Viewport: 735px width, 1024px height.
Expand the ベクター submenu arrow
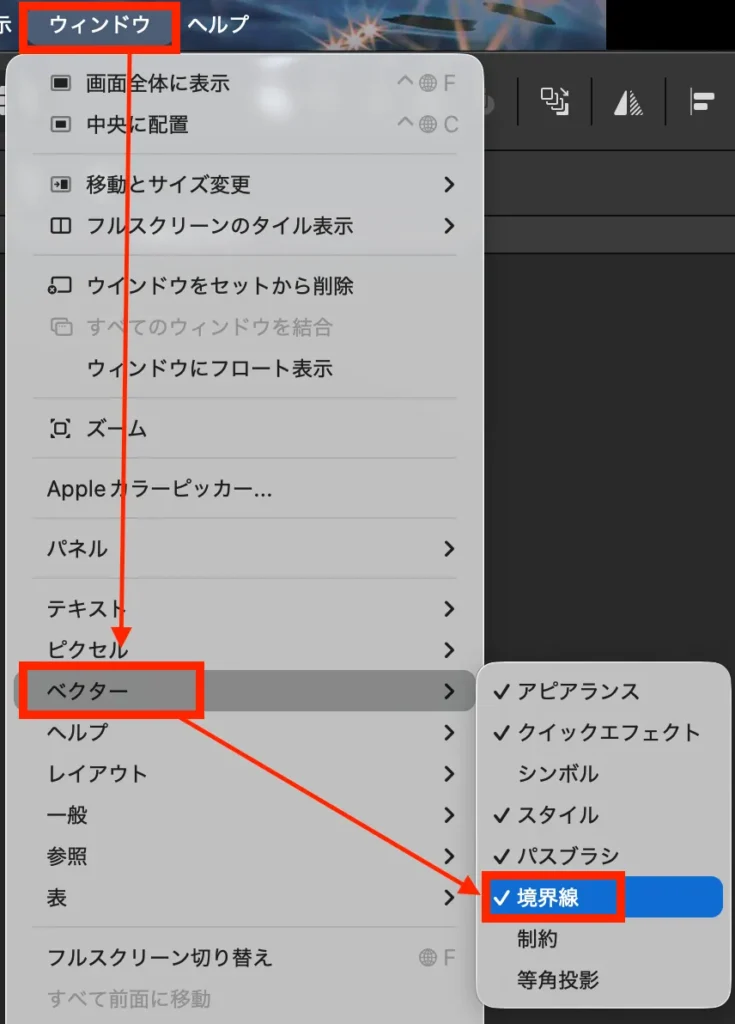(449, 691)
